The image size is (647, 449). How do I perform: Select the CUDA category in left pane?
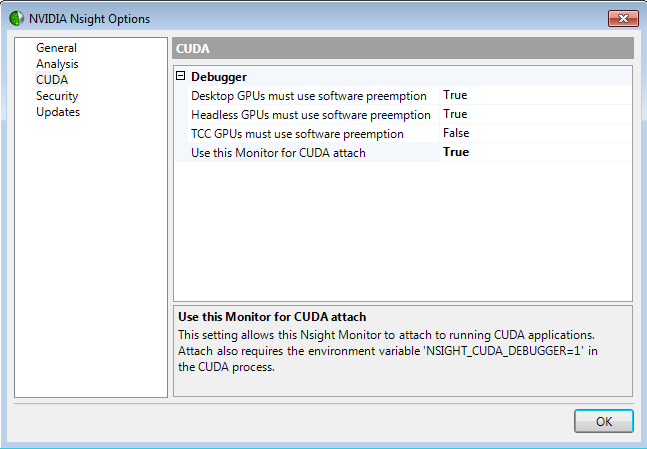(52, 80)
